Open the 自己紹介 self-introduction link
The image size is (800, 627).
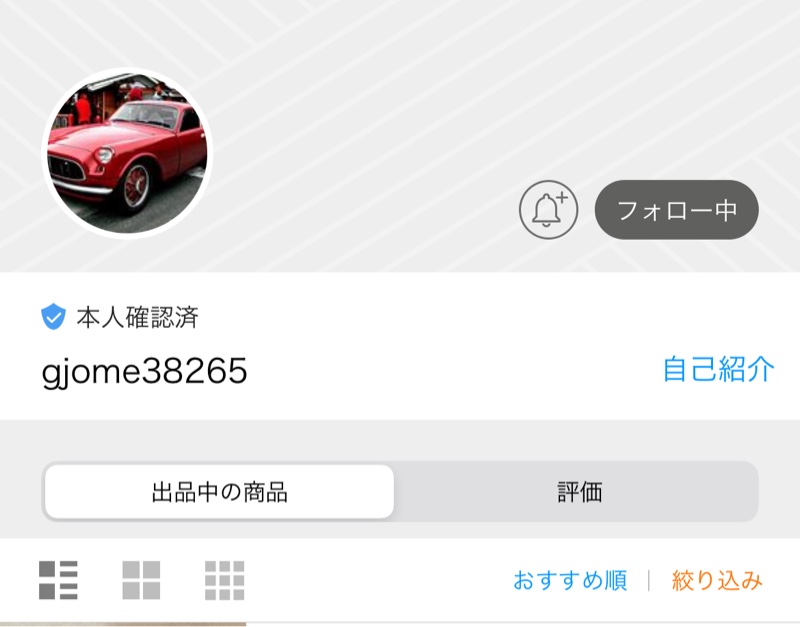(718, 369)
